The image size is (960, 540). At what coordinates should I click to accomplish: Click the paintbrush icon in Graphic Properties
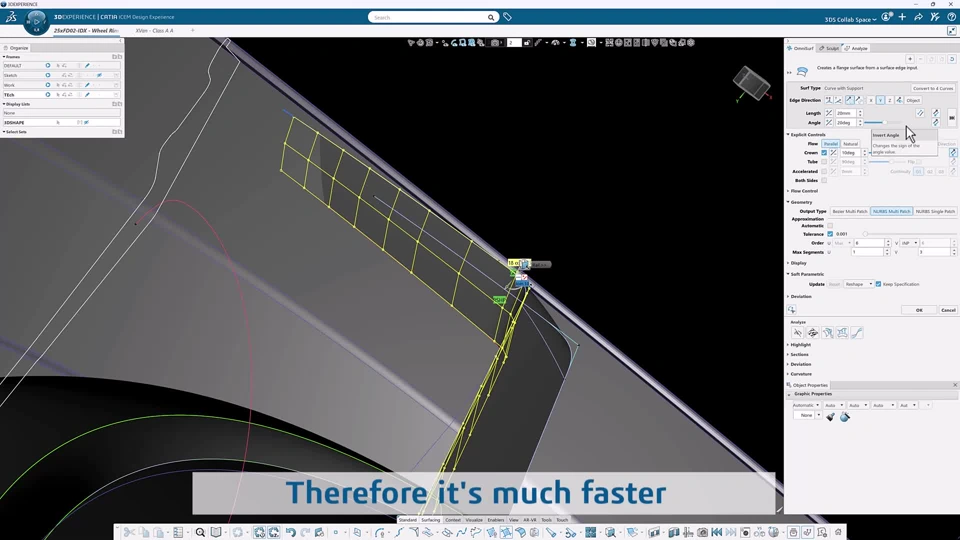(830, 416)
